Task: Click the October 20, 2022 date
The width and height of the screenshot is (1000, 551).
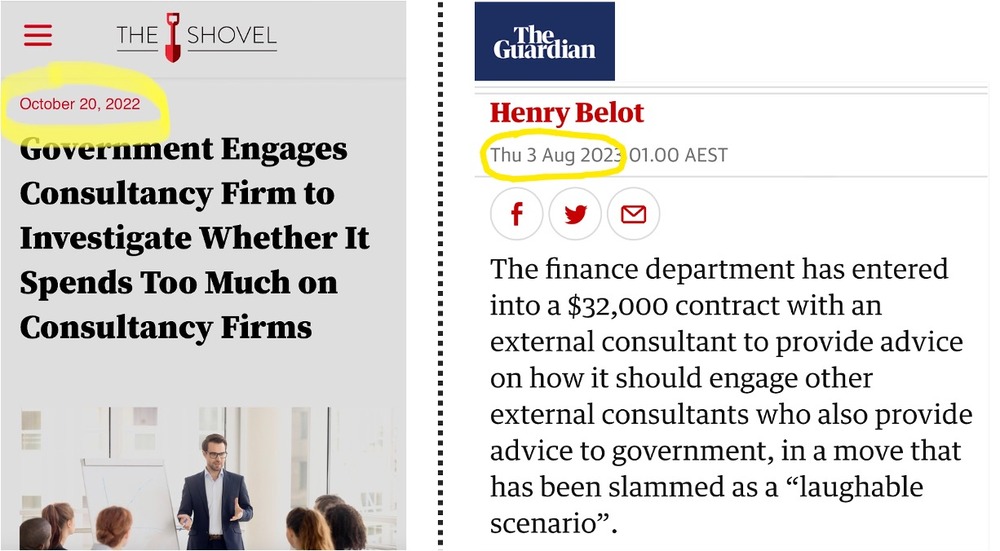Action: [x=80, y=104]
